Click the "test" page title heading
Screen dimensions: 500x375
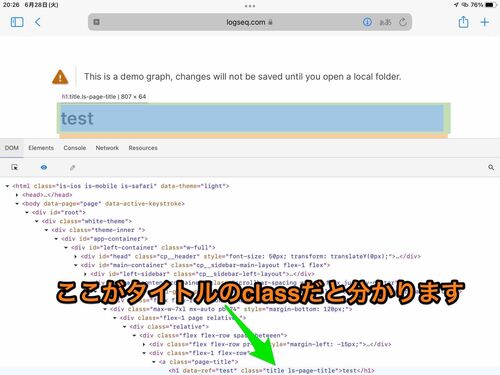click(x=77, y=119)
